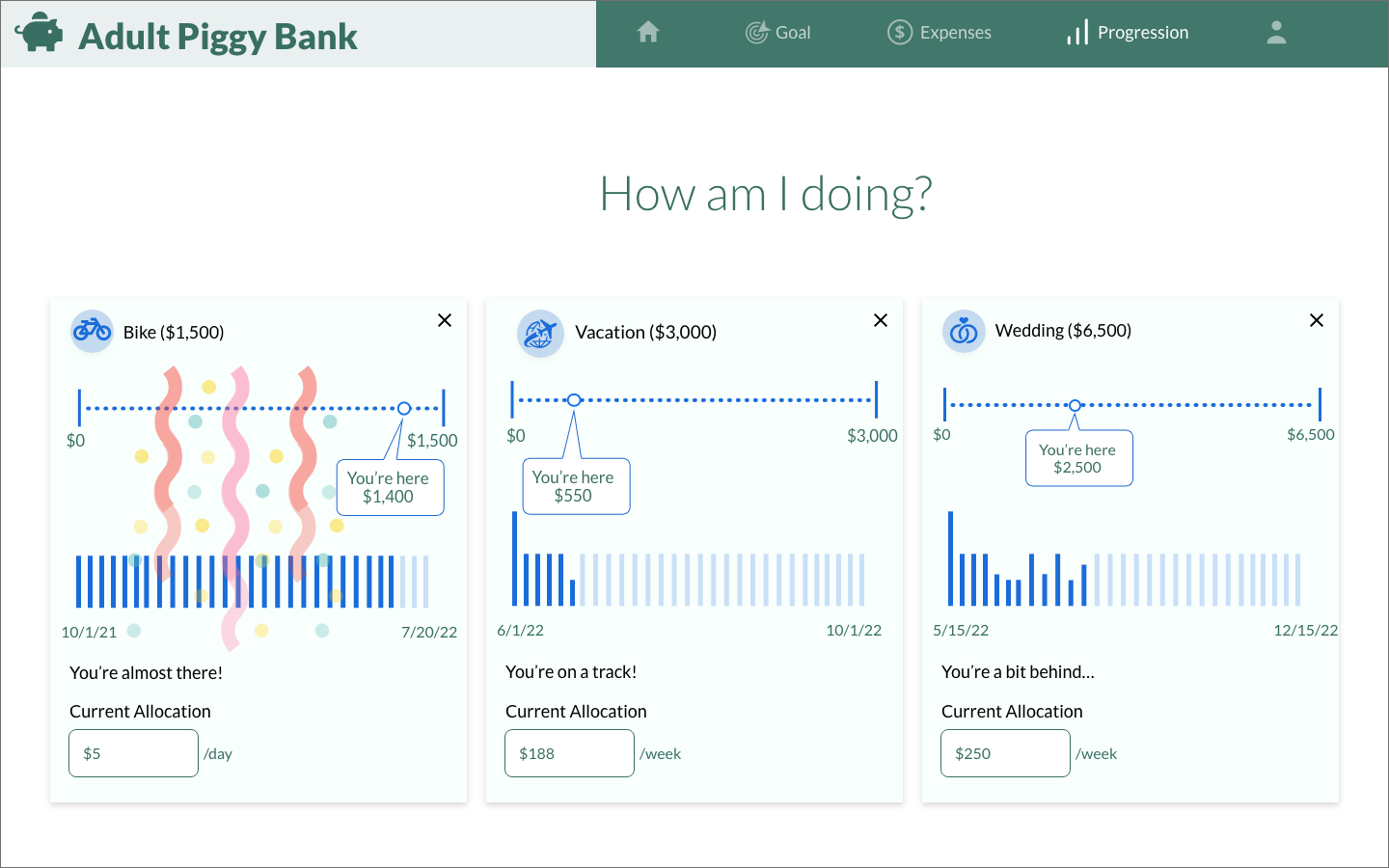This screenshot has width=1389, height=868.
Task: Click the tallest first bar in Wedding chart
Action: click(x=951, y=558)
